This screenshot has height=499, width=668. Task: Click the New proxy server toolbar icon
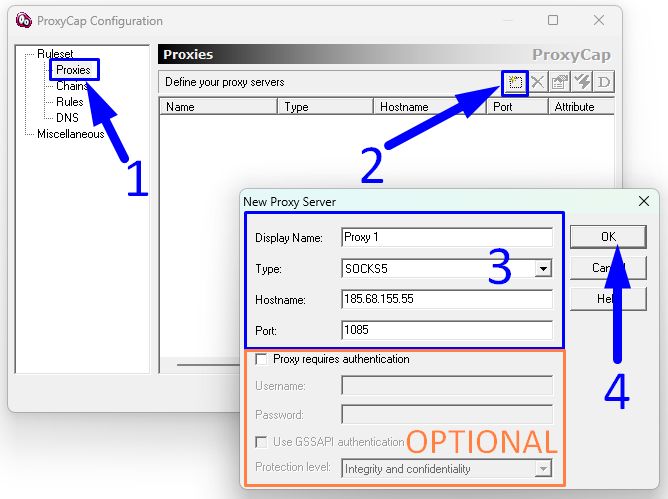(515, 82)
